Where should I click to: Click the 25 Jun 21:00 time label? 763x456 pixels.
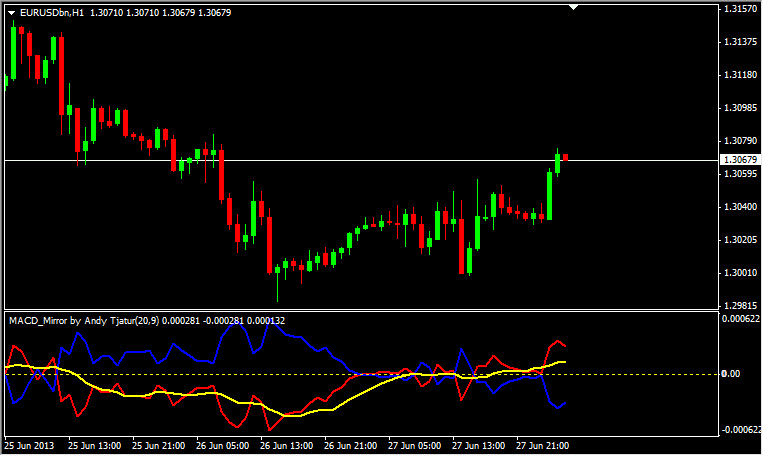[x=159, y=446]
